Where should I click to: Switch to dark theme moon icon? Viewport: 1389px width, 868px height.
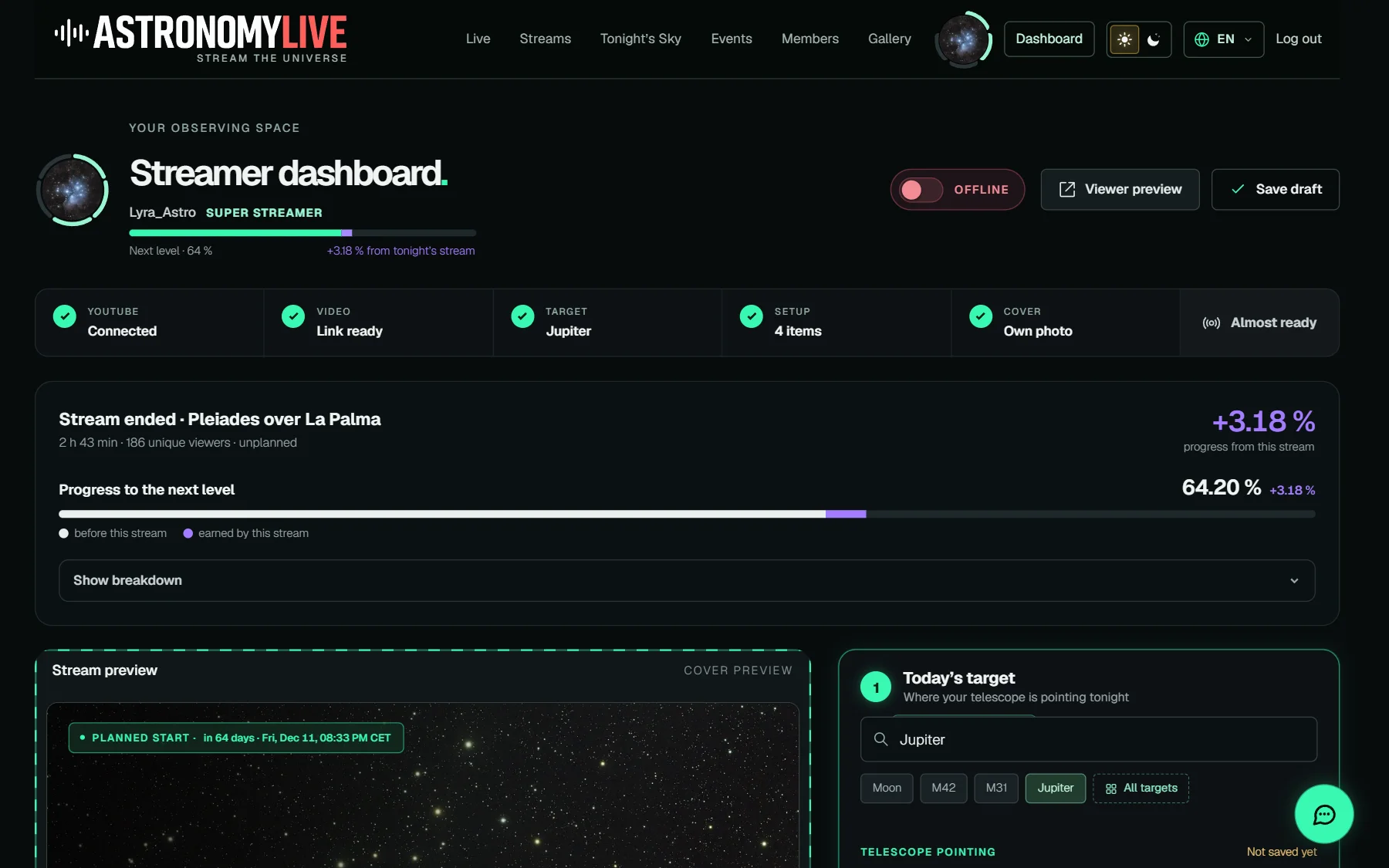(x=1154, y=39)
